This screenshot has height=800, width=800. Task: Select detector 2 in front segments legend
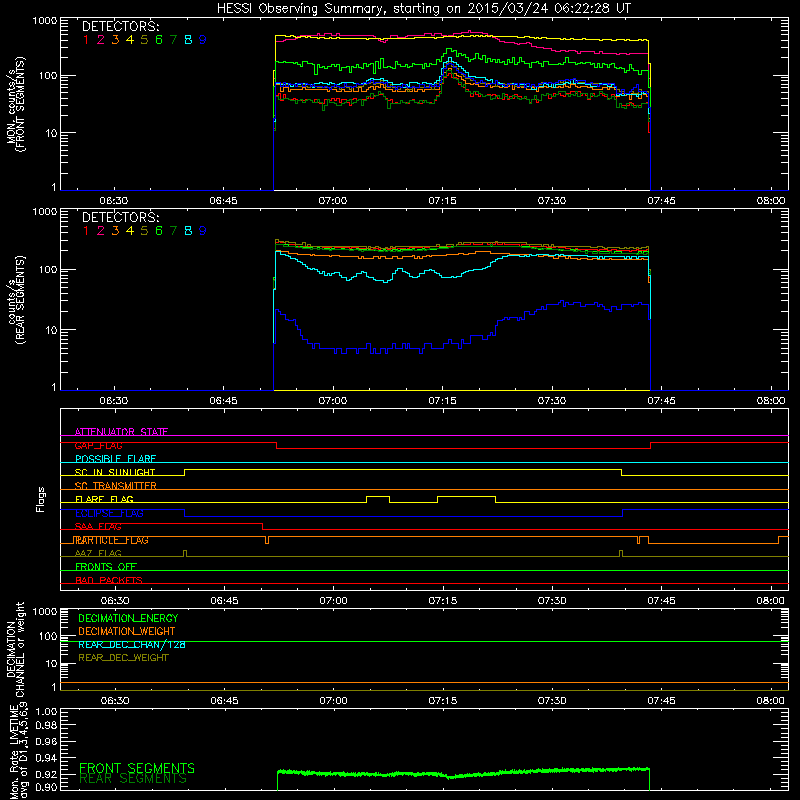[x=101, y=40]
